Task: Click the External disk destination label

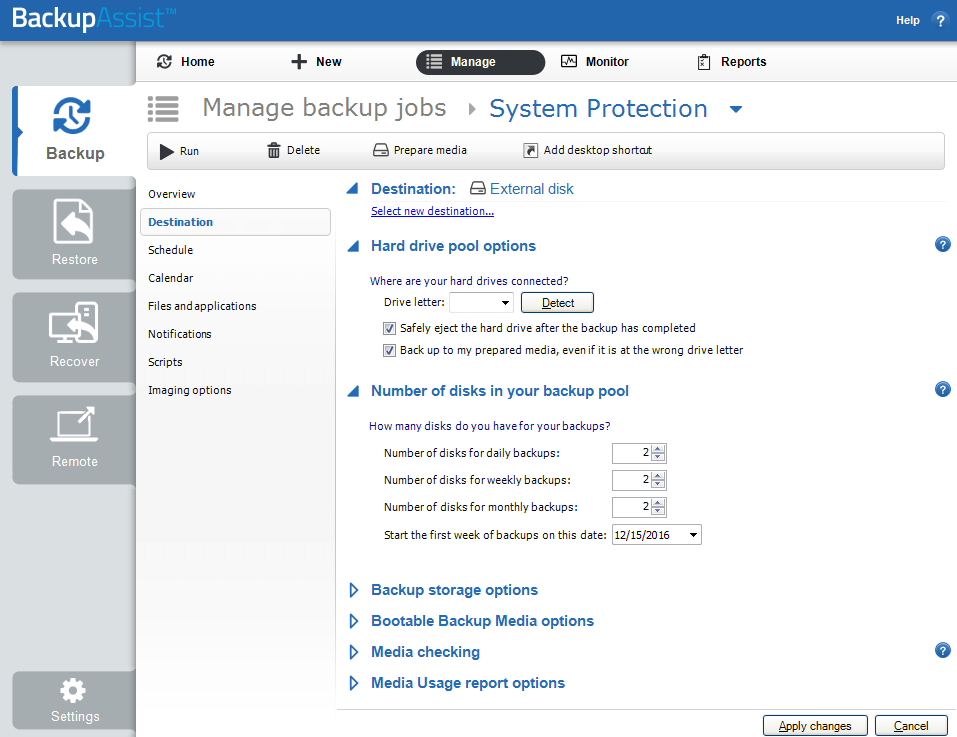Action: pyautogui.click(x=532, y=189)
